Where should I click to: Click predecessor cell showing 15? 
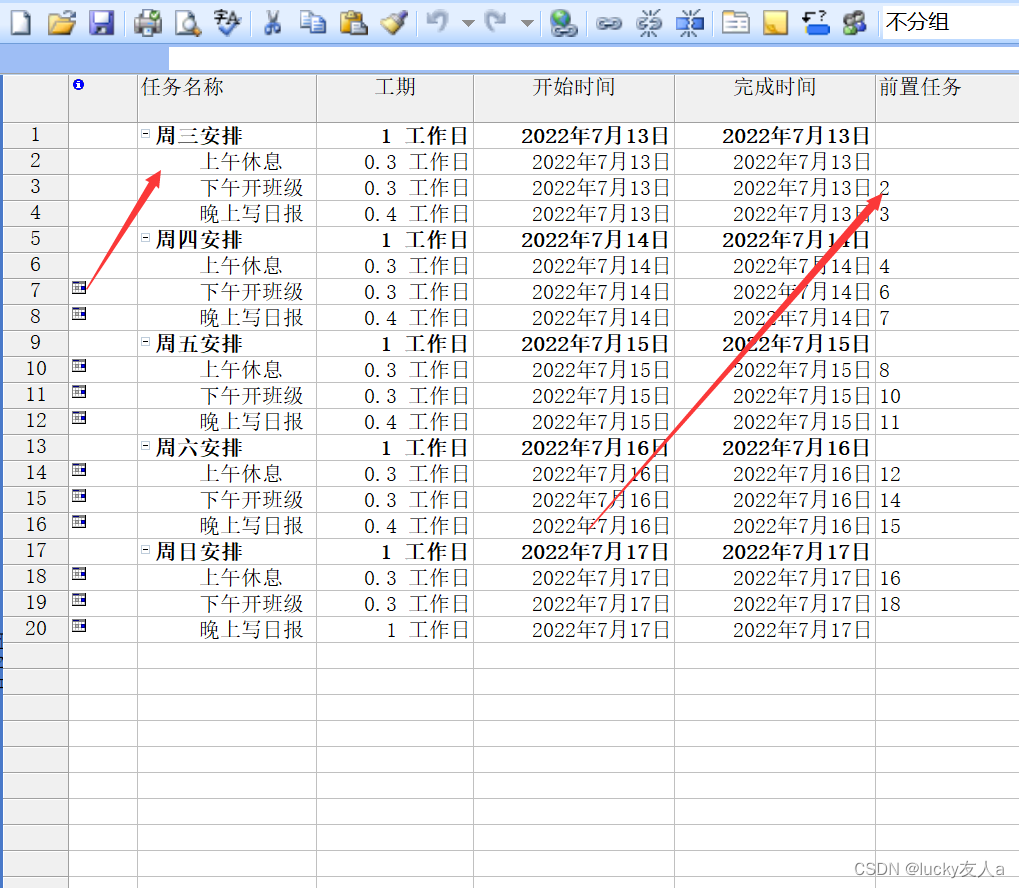[947, 525]
